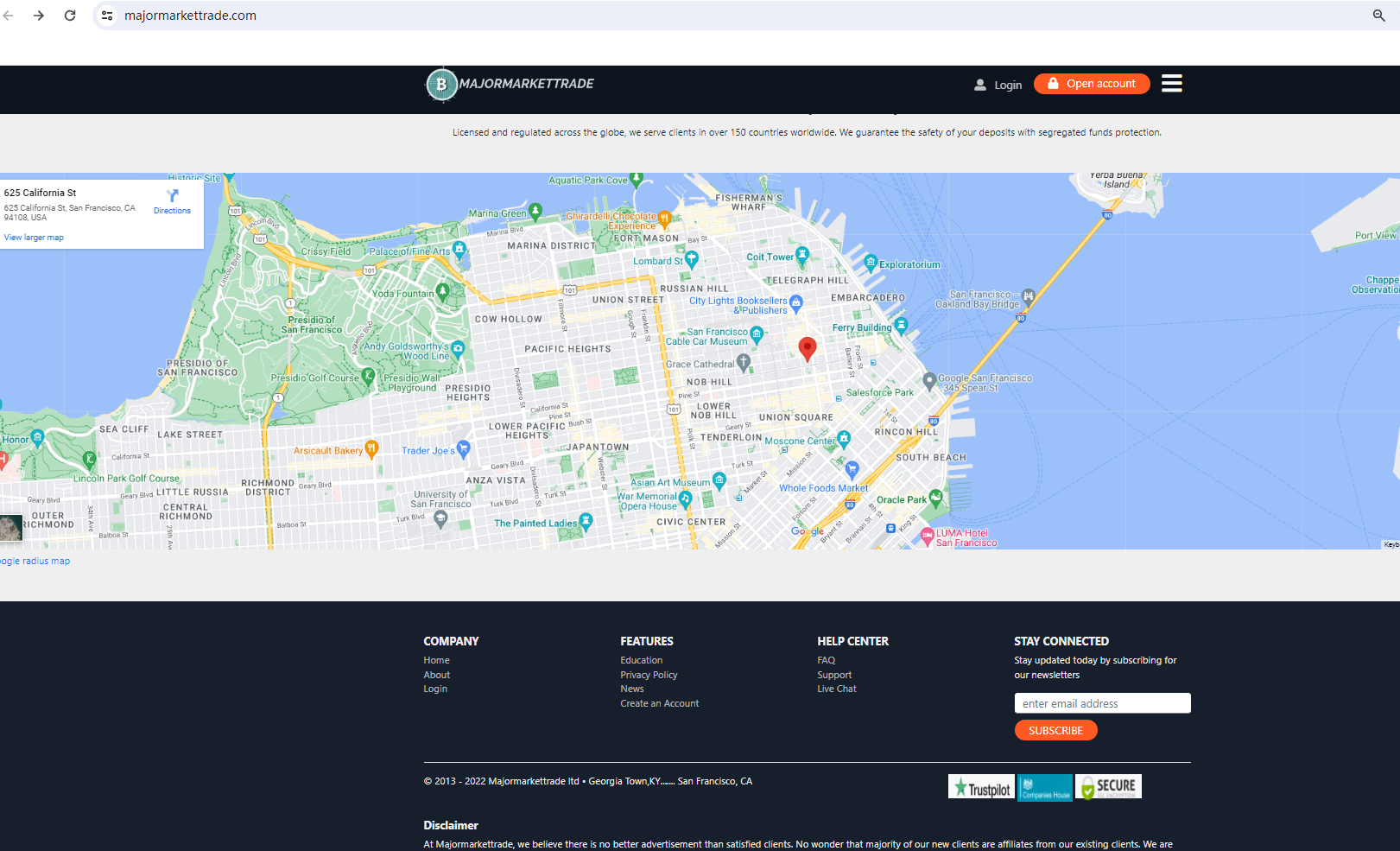Image resolution: width=1400 pixels, height=851 pixels.
Task: Open the Live Chat link
Action: point(836,689)
